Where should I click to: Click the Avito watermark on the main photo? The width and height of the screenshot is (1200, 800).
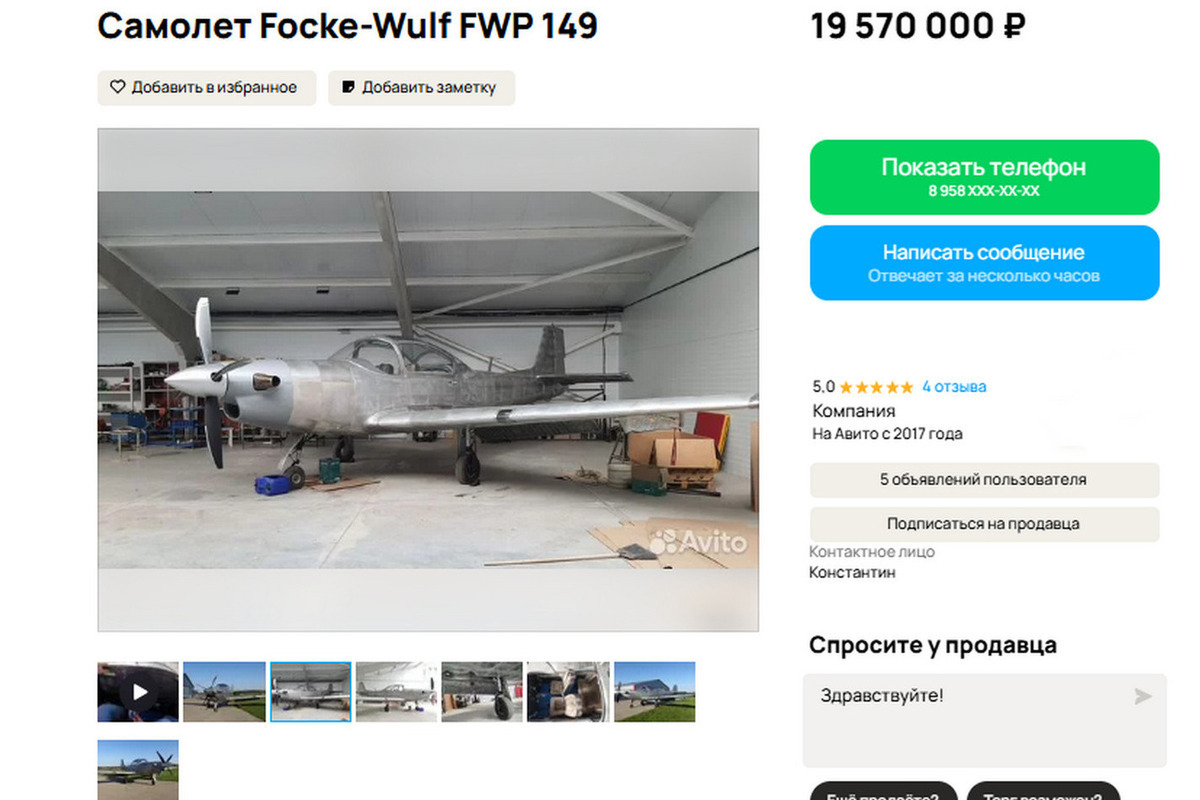pos(698,542)
